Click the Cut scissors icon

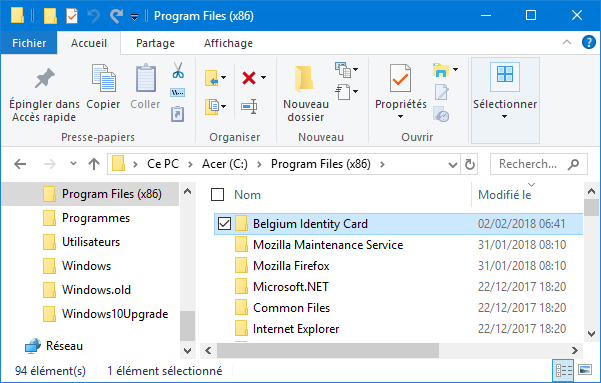(178, 71)
